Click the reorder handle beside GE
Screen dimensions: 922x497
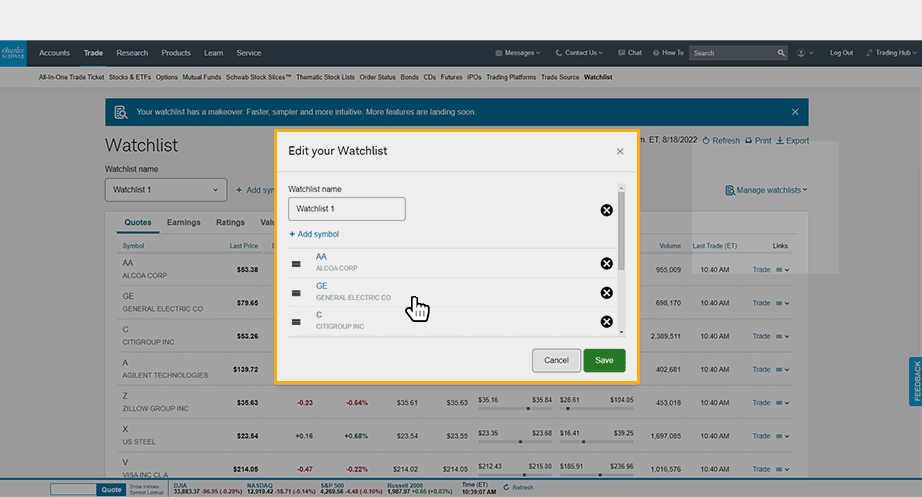296,293
